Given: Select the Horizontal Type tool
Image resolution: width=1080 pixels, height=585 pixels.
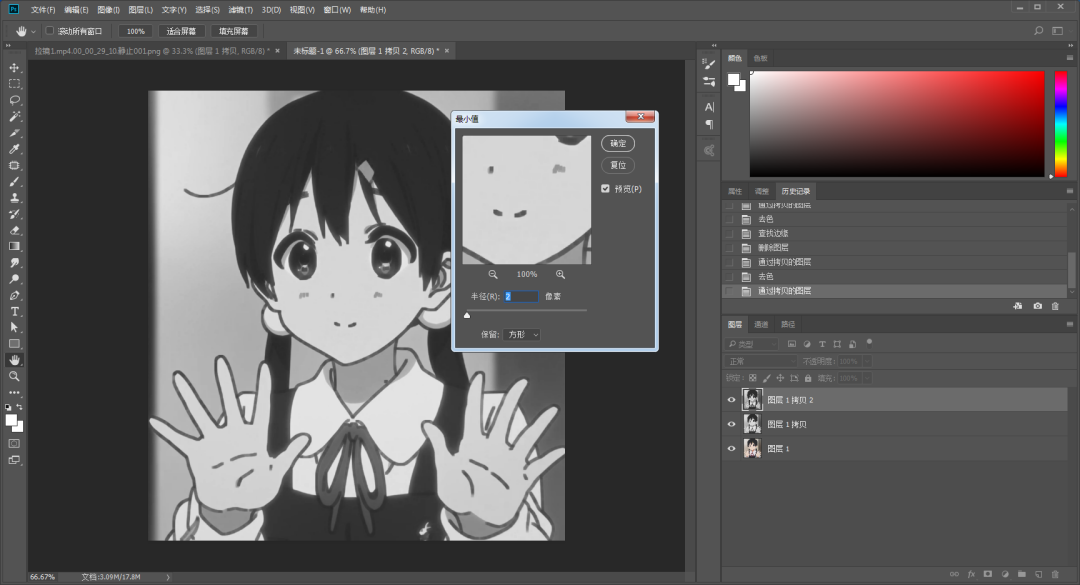Looking at the screenshot, I should (14, 311).
